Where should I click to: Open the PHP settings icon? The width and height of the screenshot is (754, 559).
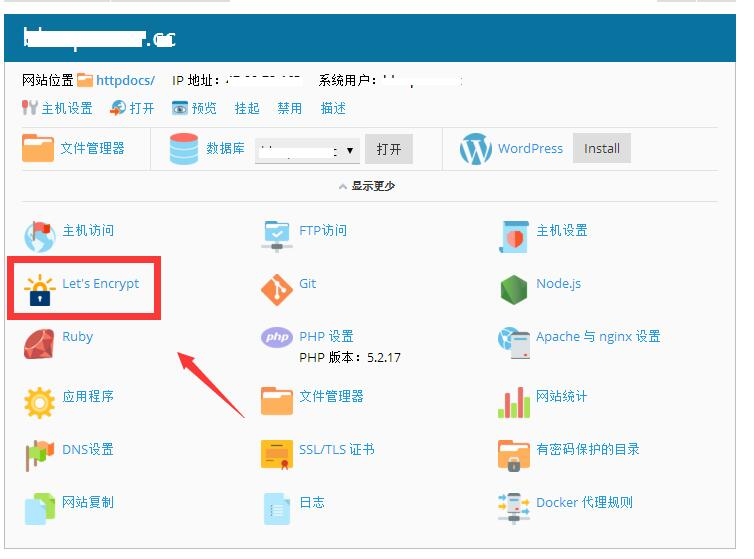(277, 338)
